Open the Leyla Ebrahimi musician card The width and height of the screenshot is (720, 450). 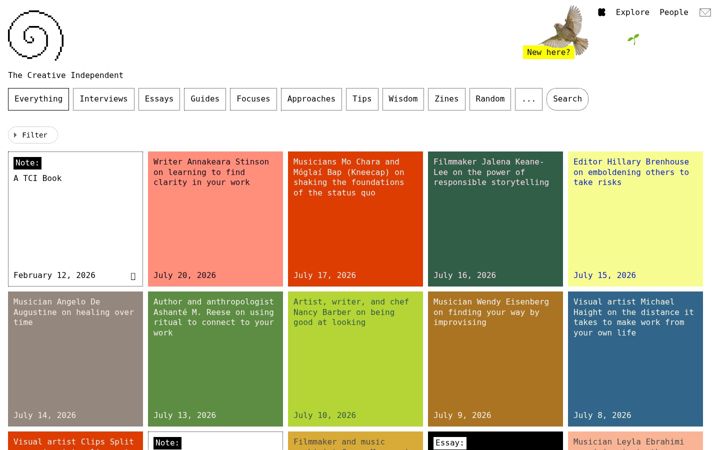(x=636, y=441)
